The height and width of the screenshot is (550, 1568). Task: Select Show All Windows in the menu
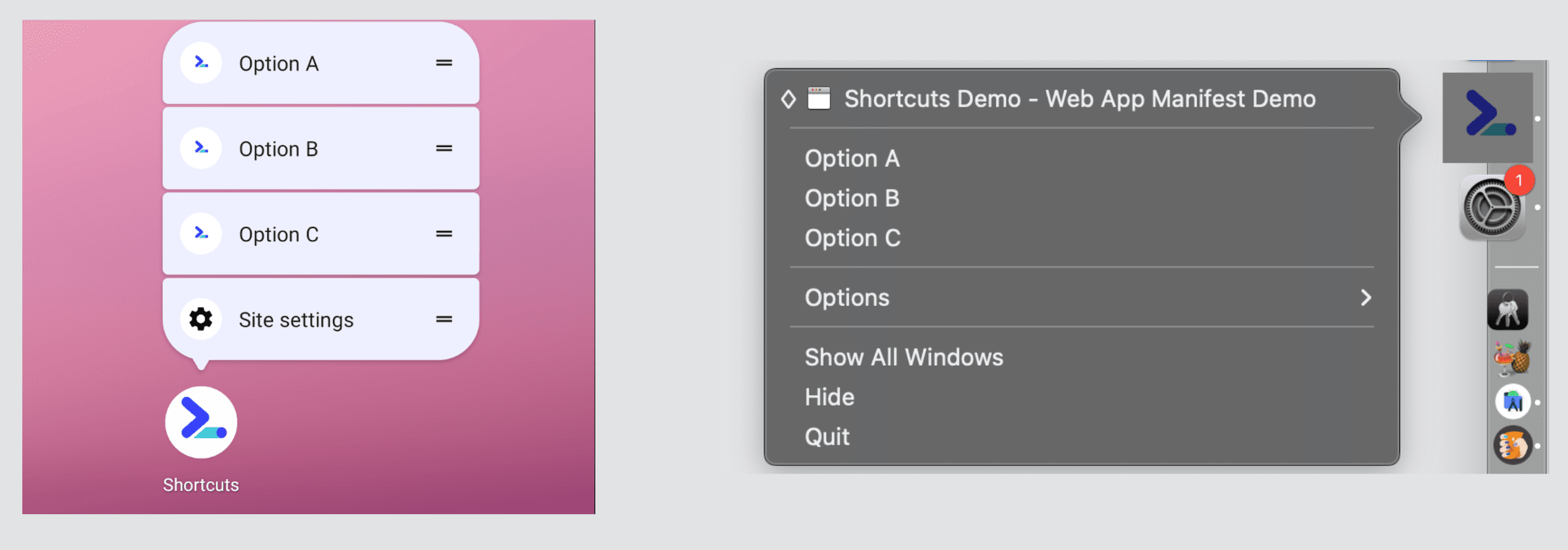coord(903,357)
